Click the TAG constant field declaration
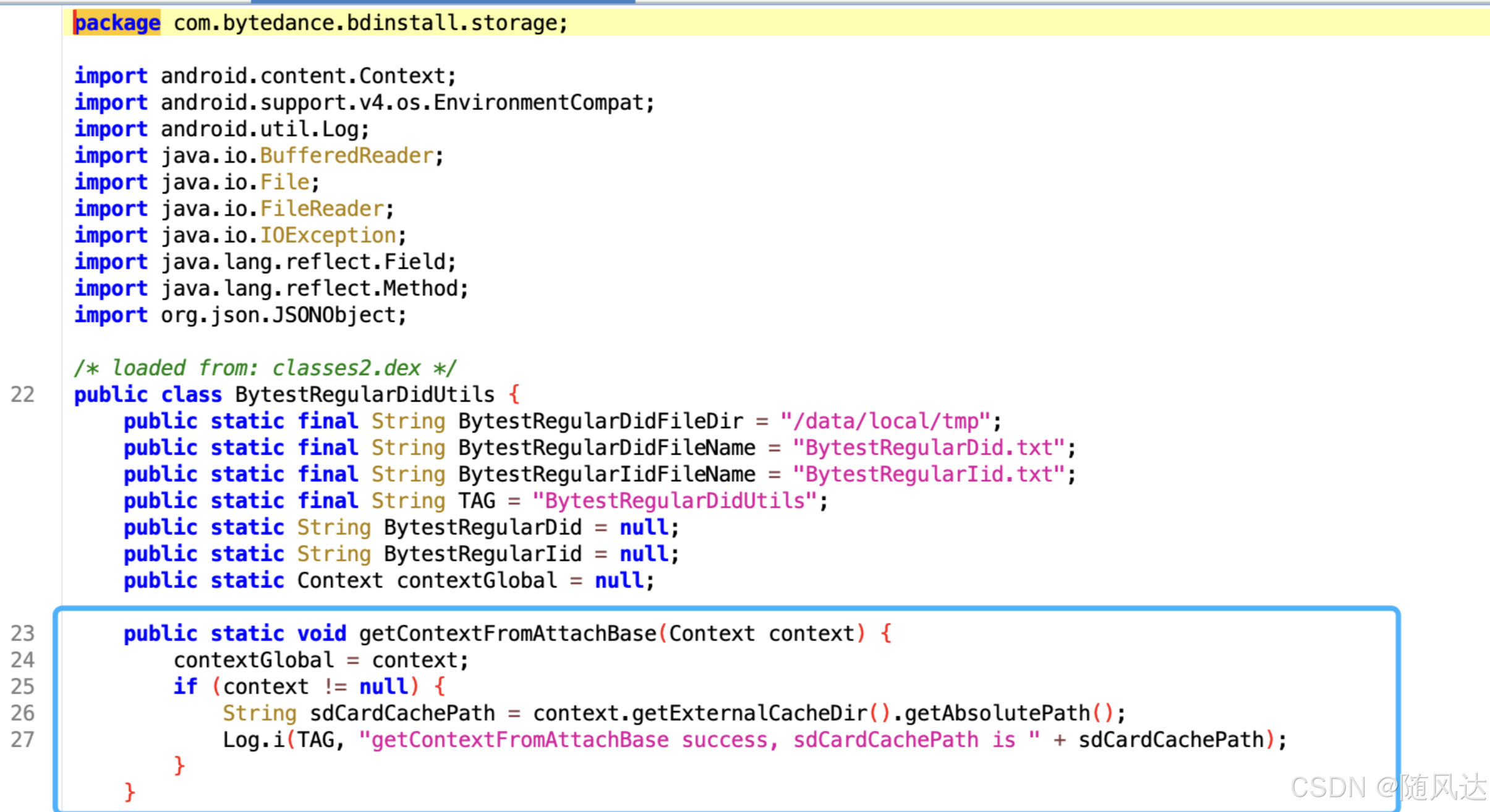 477,501
